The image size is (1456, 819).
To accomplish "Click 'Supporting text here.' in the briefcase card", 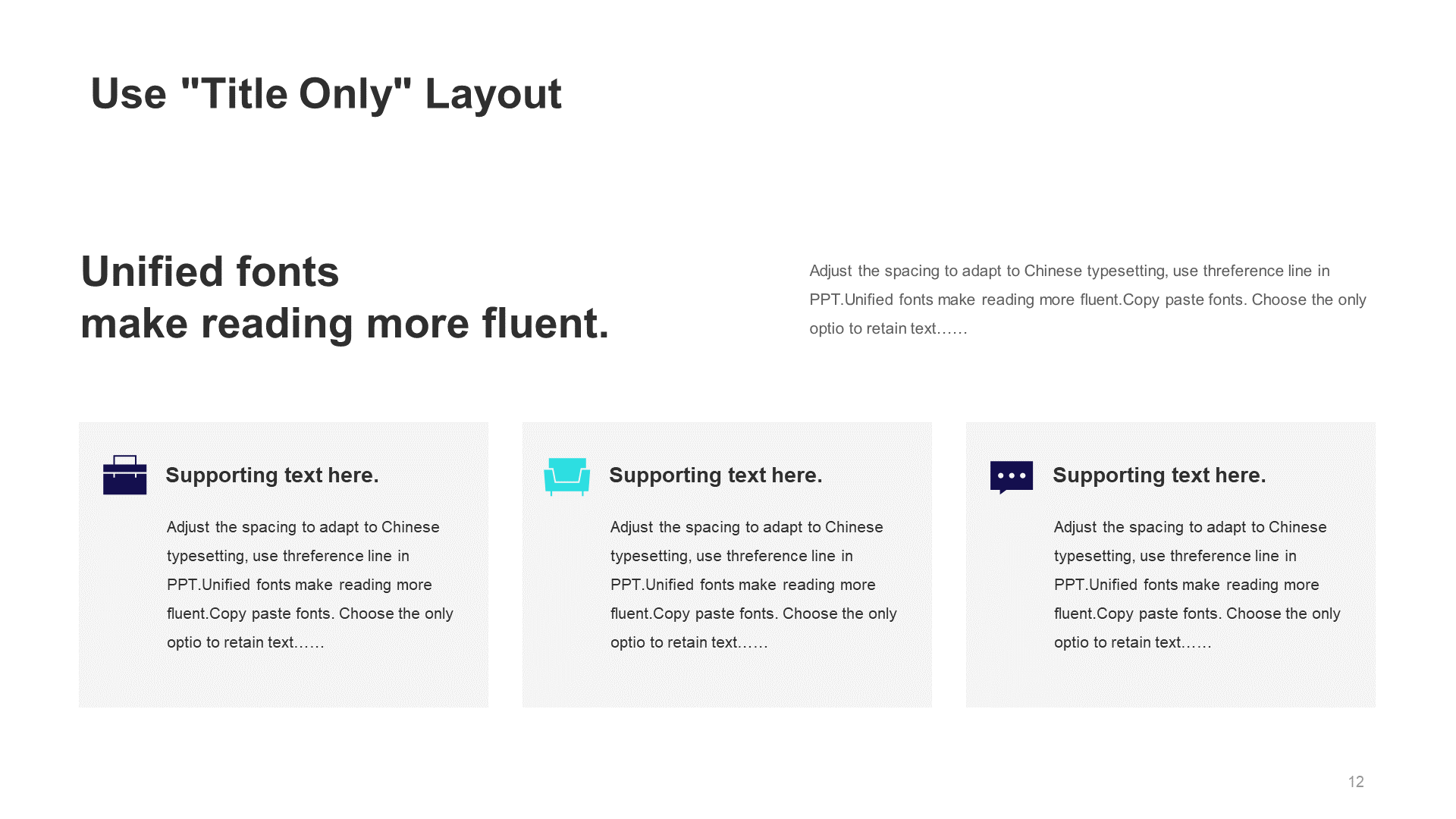I will (272, 475).
